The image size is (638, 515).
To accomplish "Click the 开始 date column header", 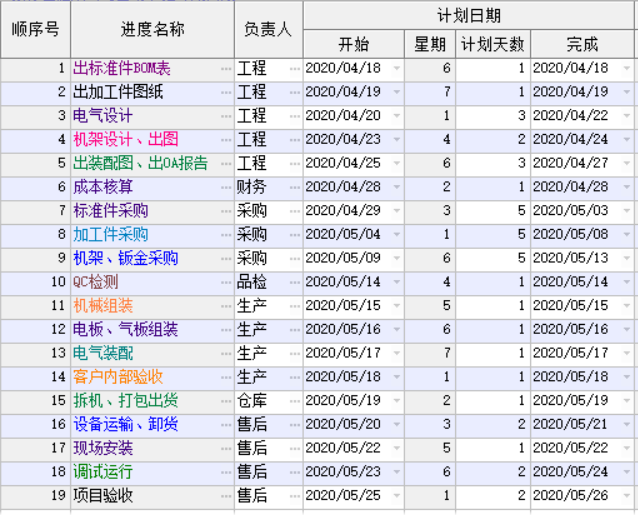I will click(x=354, y=44).
